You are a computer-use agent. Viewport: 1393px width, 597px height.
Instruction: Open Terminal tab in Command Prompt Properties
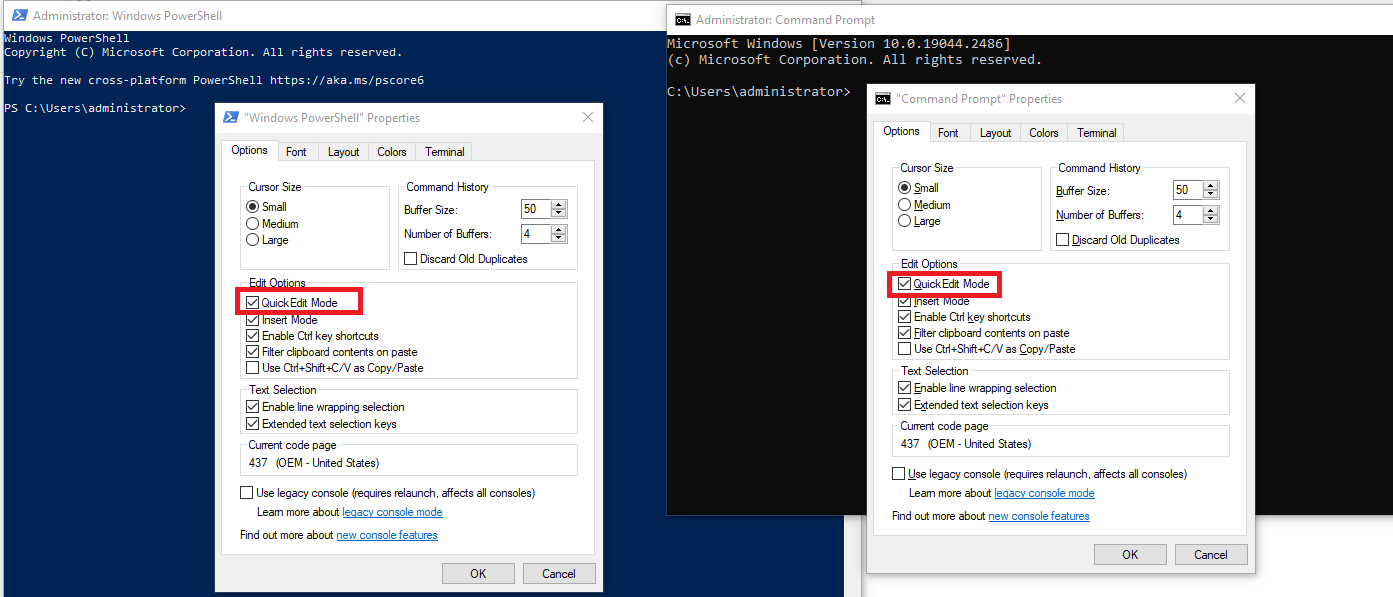[x=1096, y=133]
